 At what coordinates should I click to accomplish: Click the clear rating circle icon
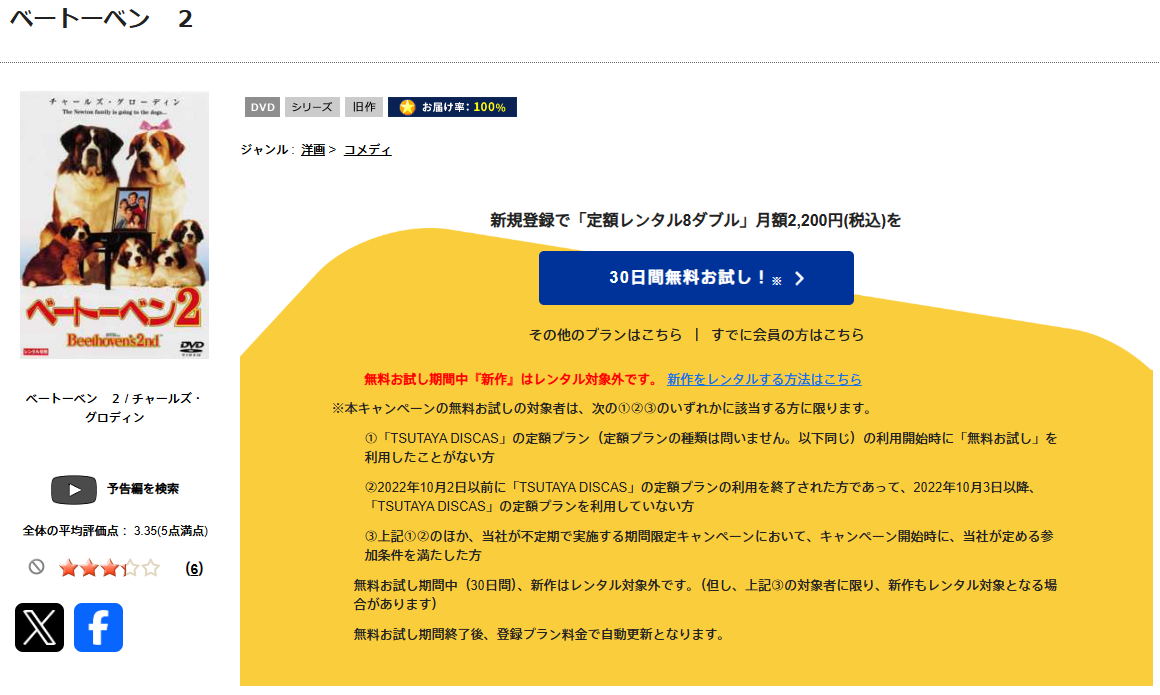coord(36,567)
